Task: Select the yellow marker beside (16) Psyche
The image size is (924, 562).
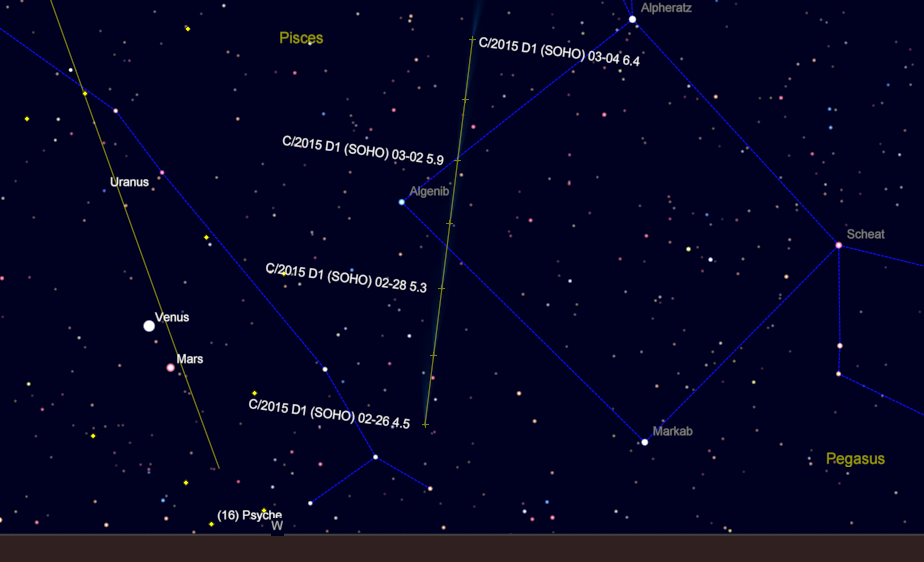Action: click(211, 524)
